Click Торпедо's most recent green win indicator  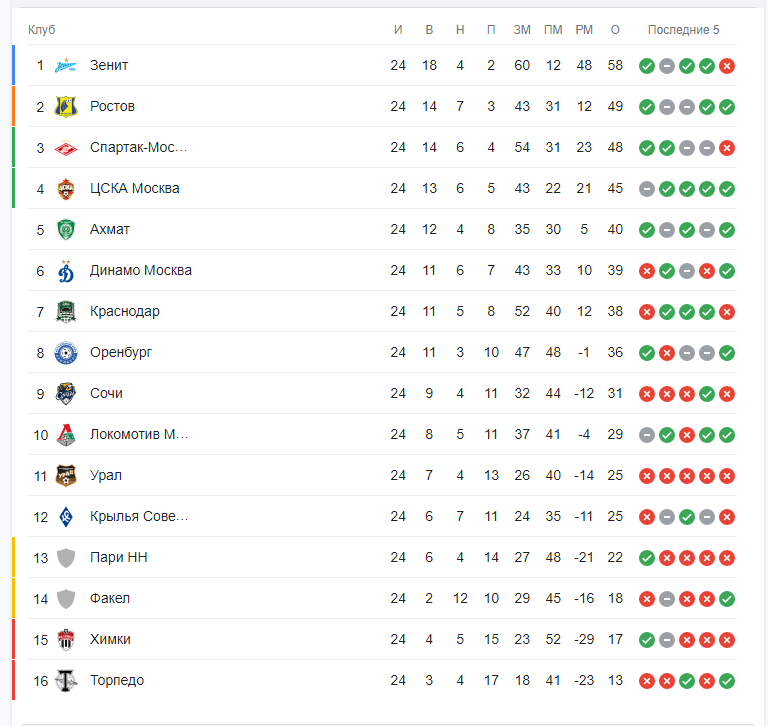coord(727,681)
